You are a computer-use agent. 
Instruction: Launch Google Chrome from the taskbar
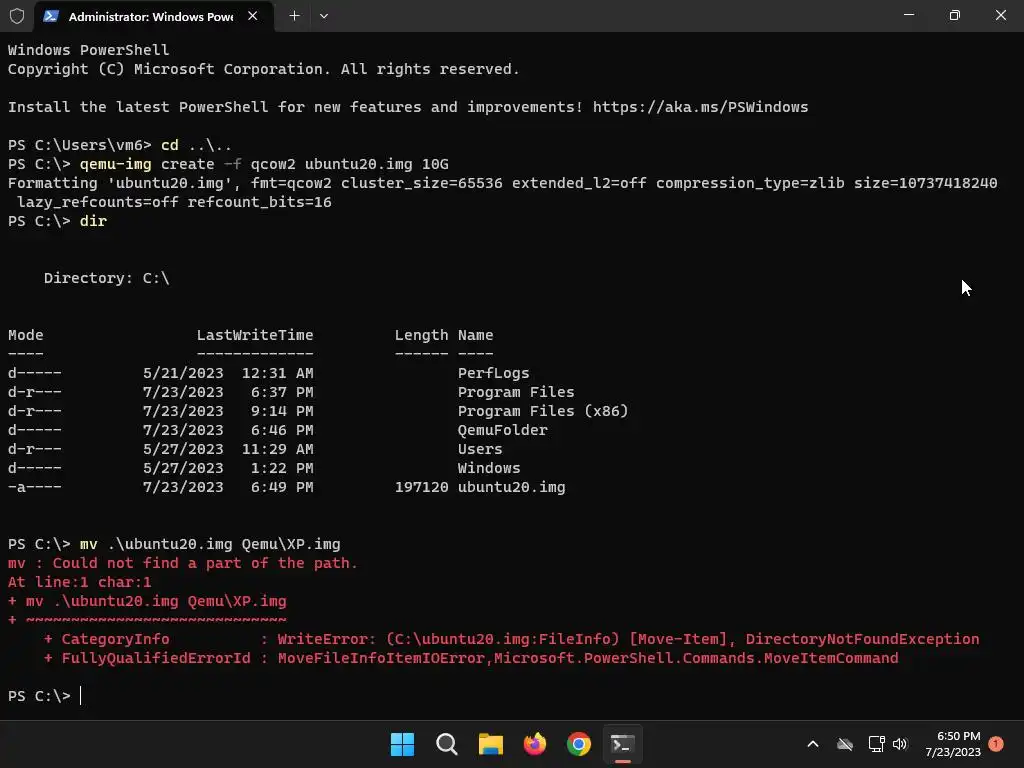579,744
